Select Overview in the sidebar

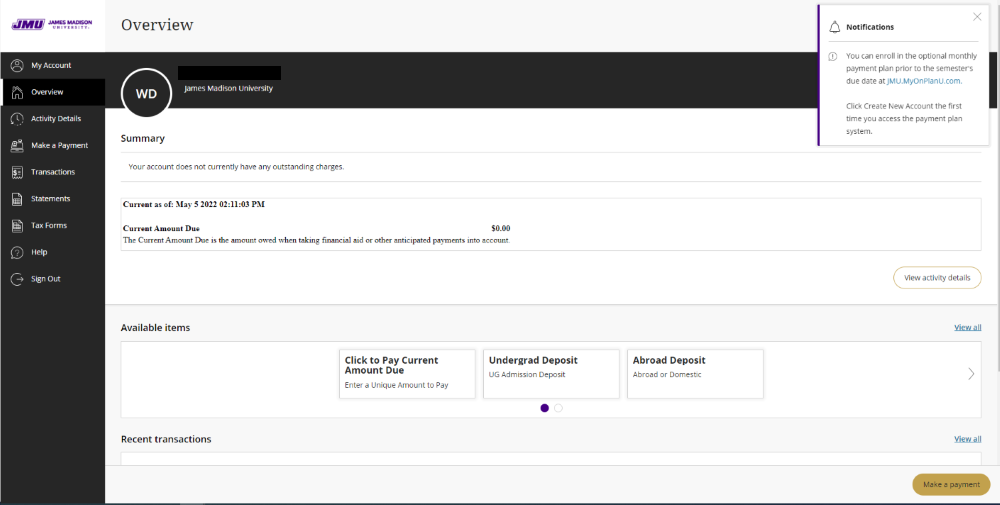click(52, 92)
